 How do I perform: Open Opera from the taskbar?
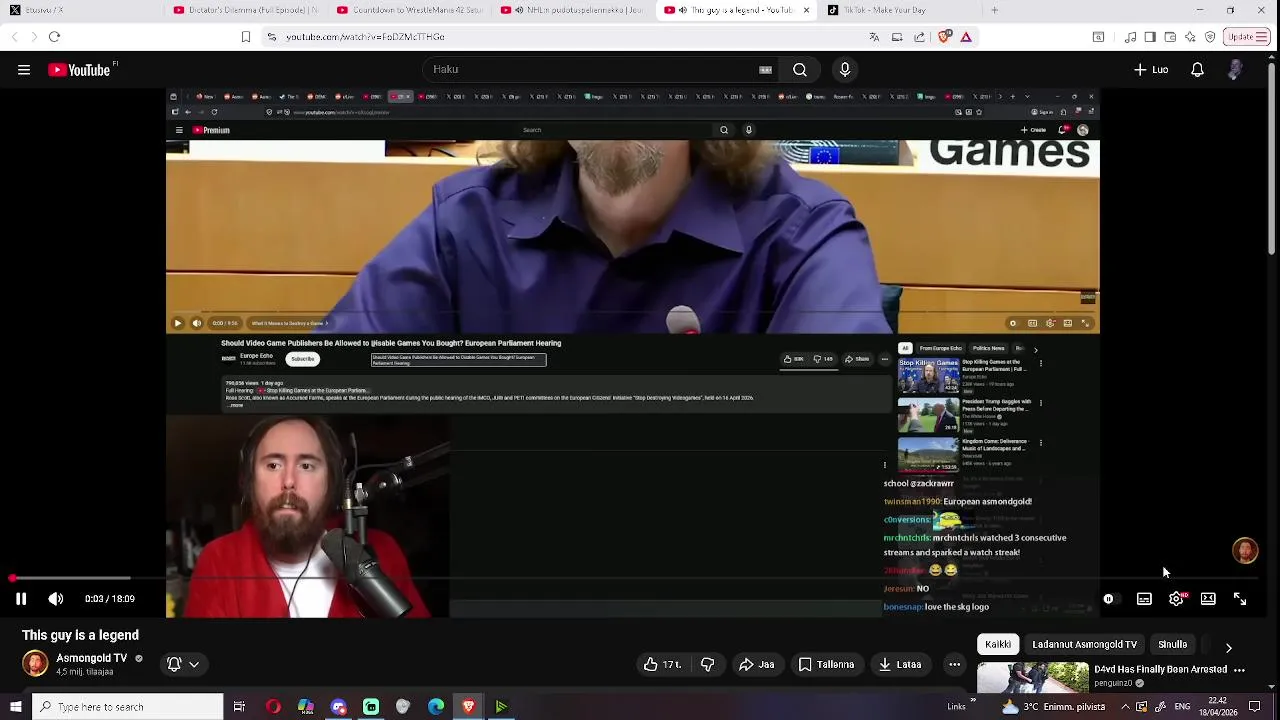pos(273,707)
